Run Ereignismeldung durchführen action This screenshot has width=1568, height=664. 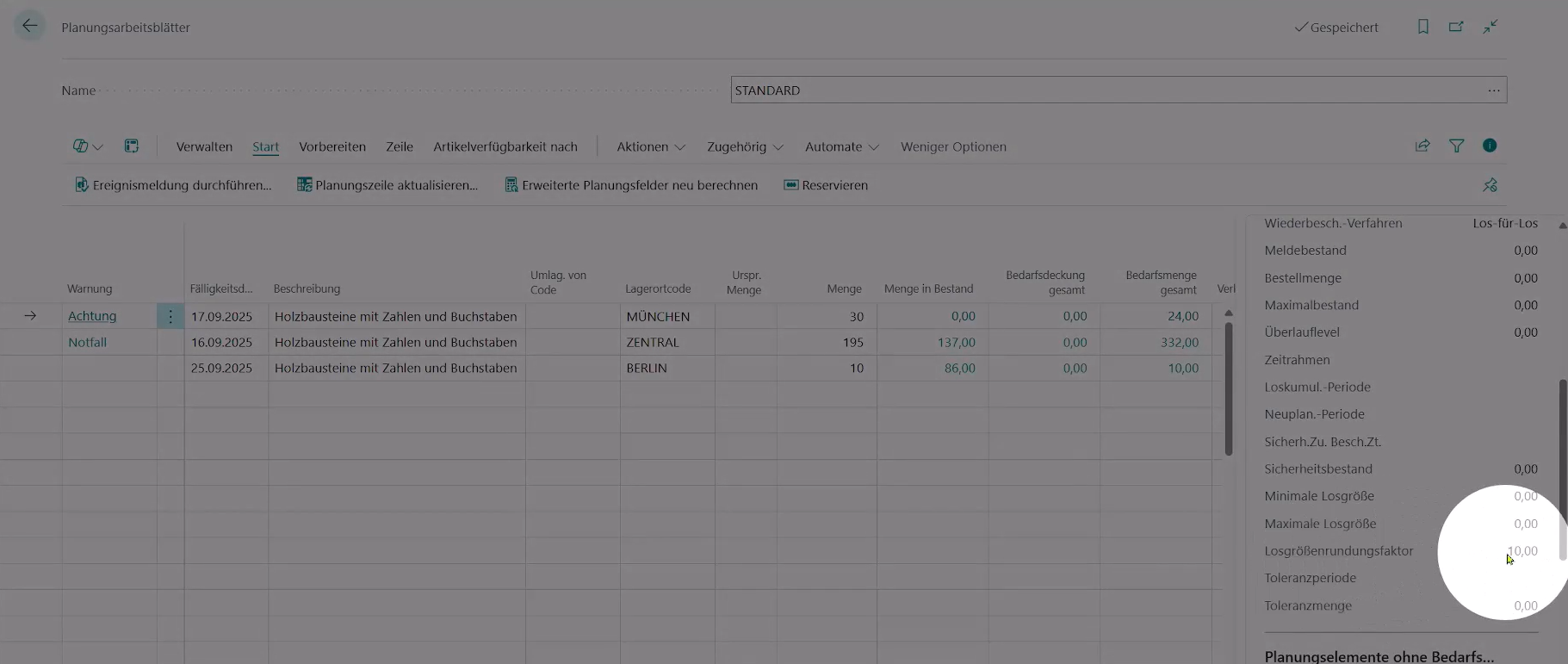click(173, 185)
